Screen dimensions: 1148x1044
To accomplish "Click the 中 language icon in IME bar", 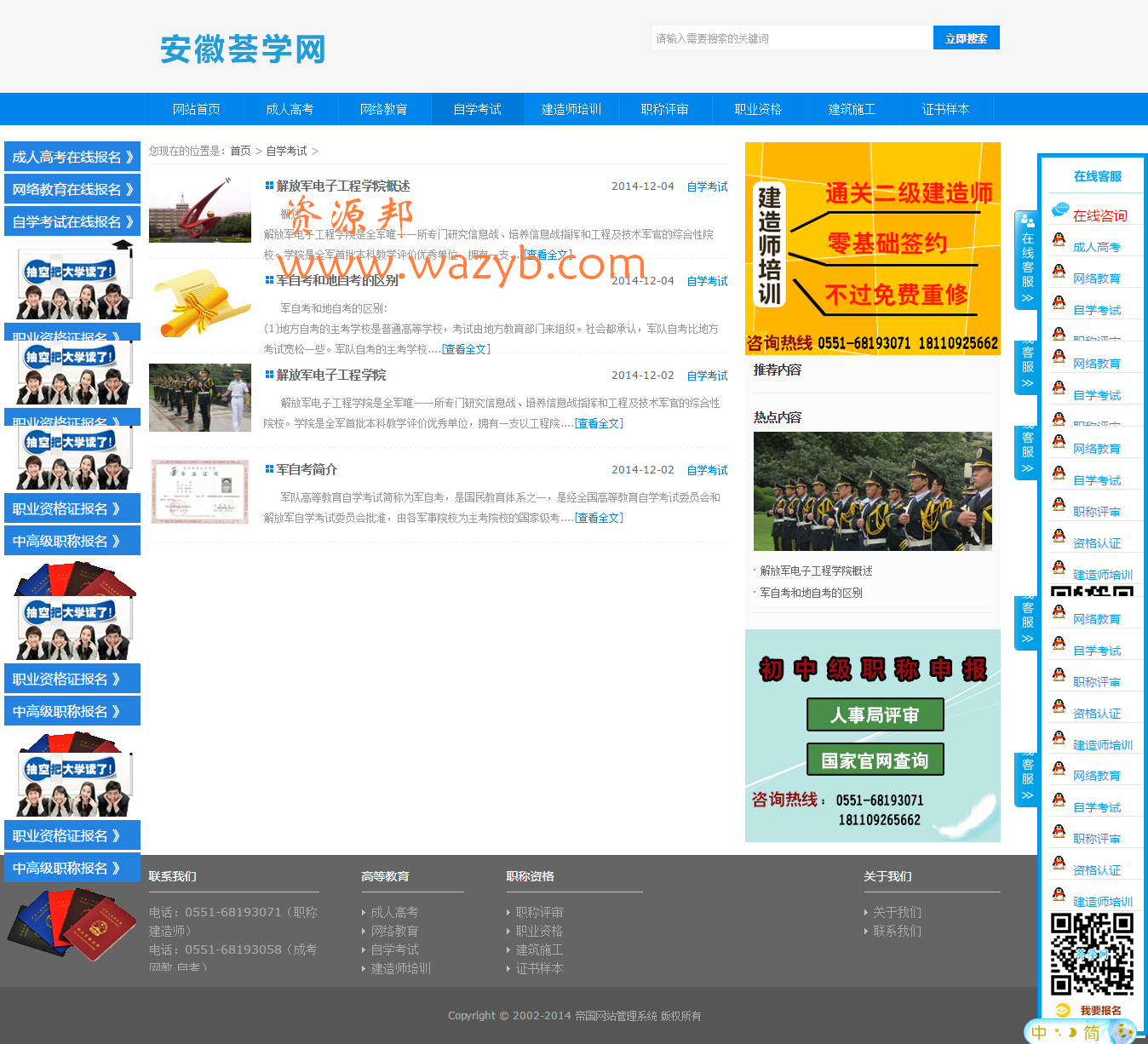I will click(x=1039, y=1032).
